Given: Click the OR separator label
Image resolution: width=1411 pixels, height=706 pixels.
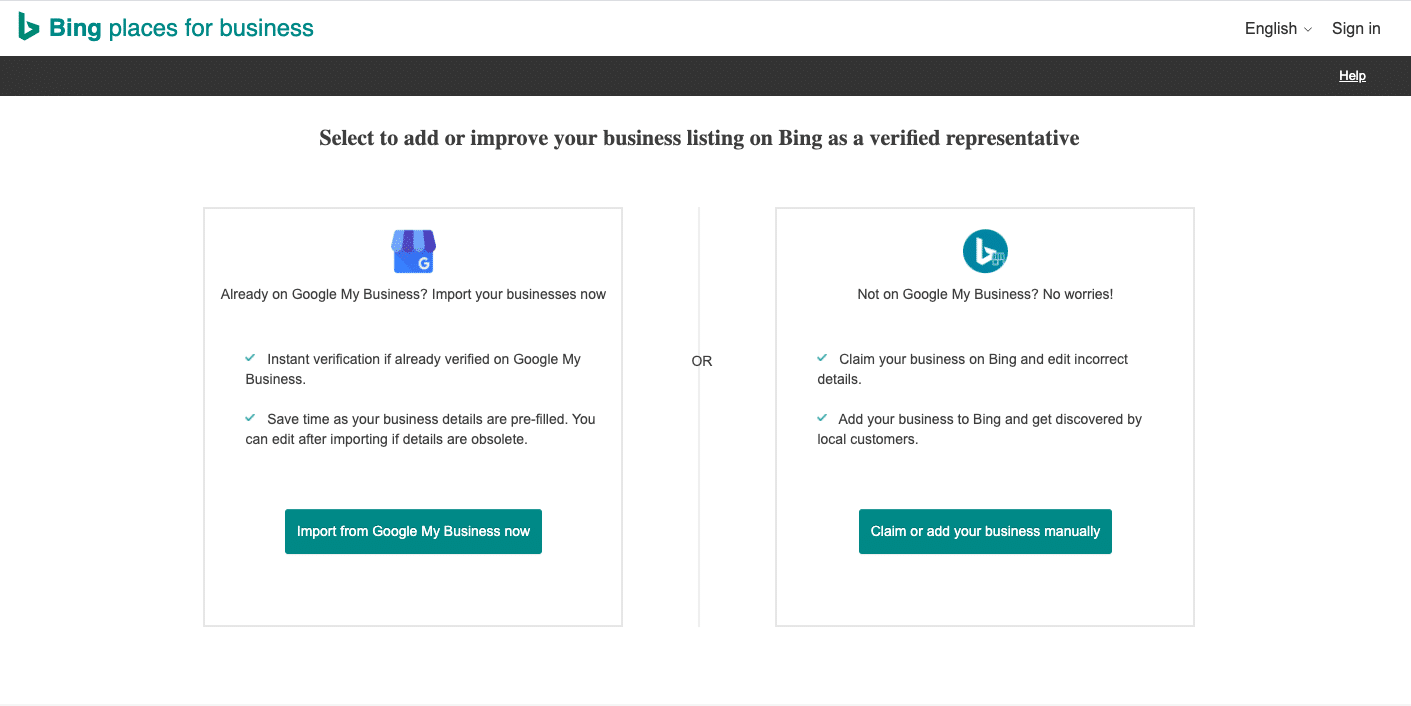Looking at the screenshot, I should point(702,361).
